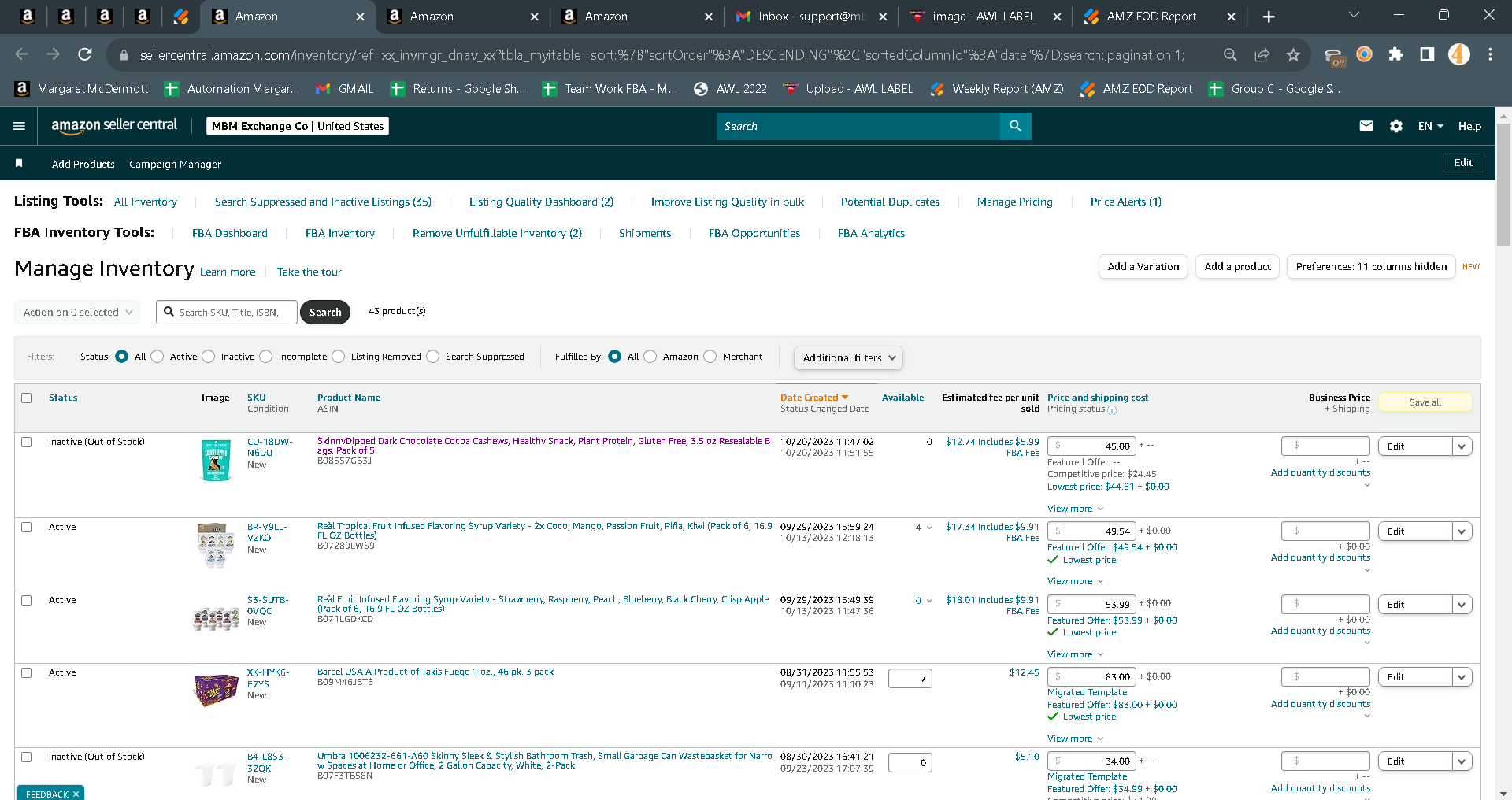
Task: Open the Edit dropdown arrow for Takis row
Action: [x=1462, y=677]
